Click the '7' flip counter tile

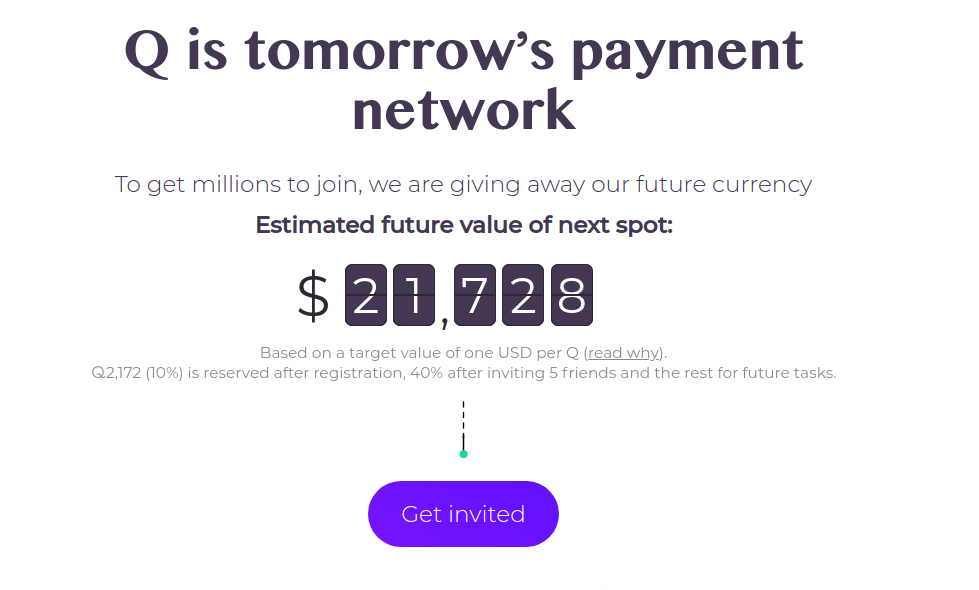tap(475, 295)
